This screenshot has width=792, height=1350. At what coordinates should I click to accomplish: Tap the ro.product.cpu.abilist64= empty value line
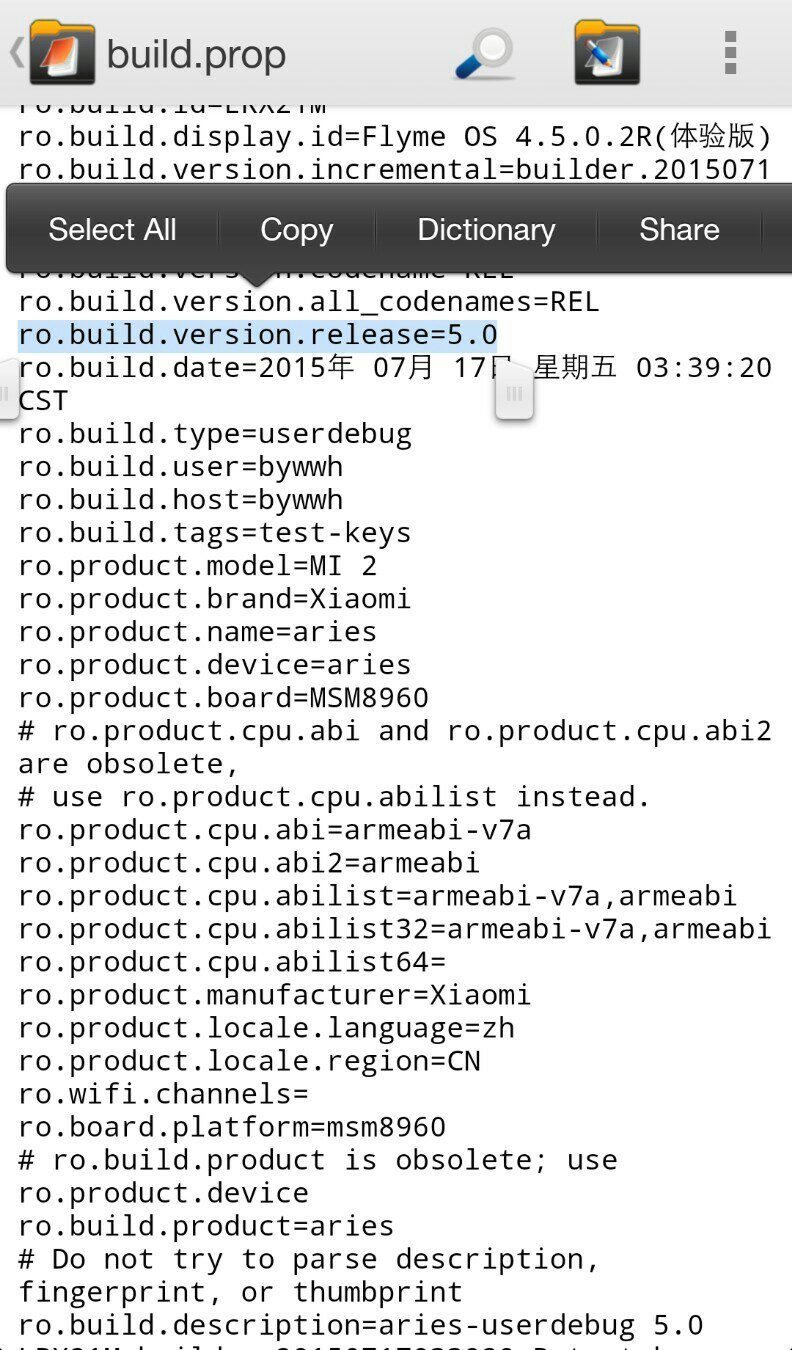232,962
